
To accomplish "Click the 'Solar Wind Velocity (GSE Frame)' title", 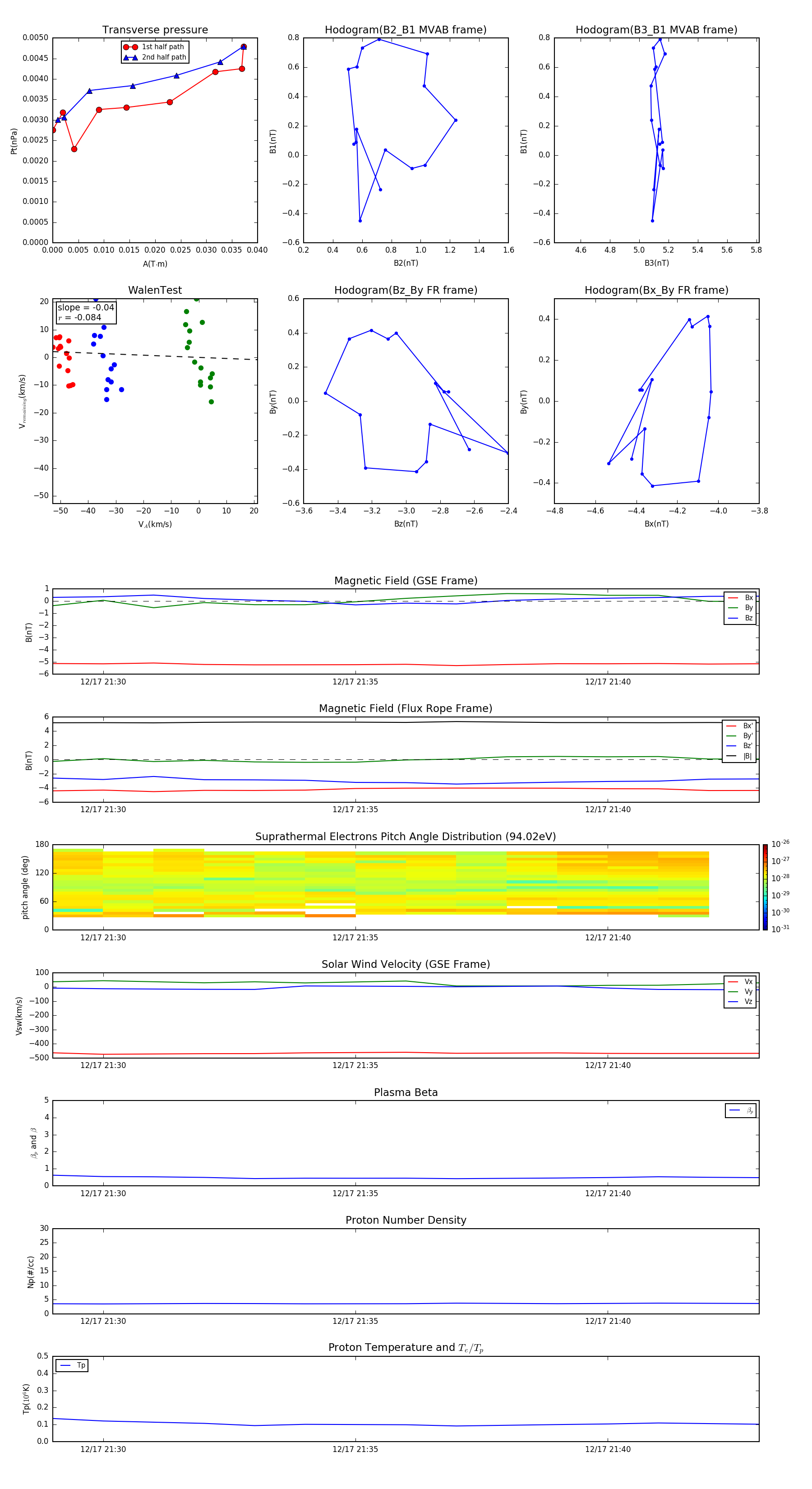I will (x=406, y=965).
